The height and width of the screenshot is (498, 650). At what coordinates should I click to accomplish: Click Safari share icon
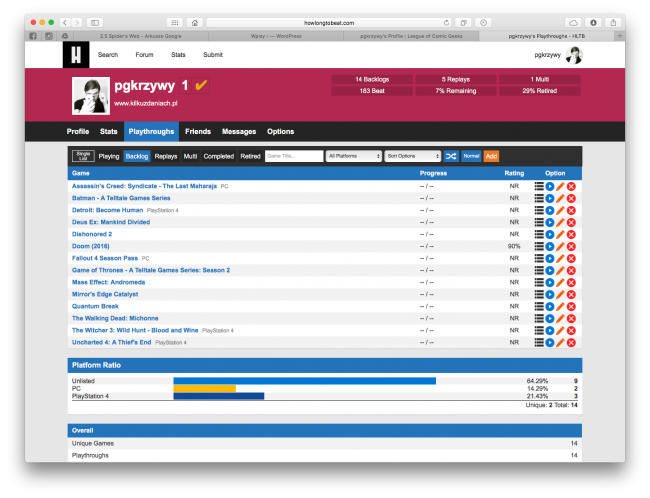pos(613,23)
